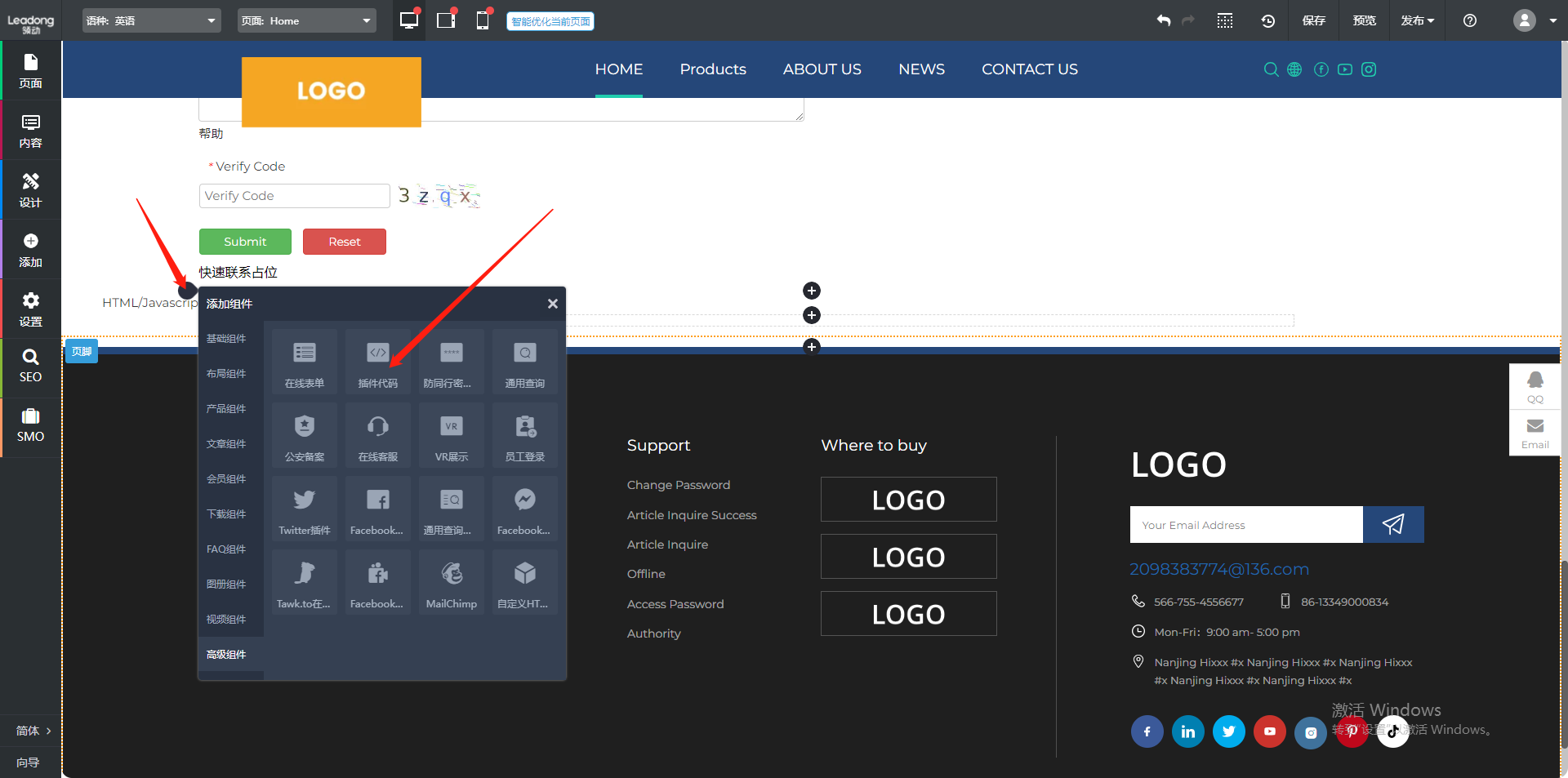Viewport: 1568px width, 778px height.
Task: Open the history clock icon
Action: (1267, 20)
